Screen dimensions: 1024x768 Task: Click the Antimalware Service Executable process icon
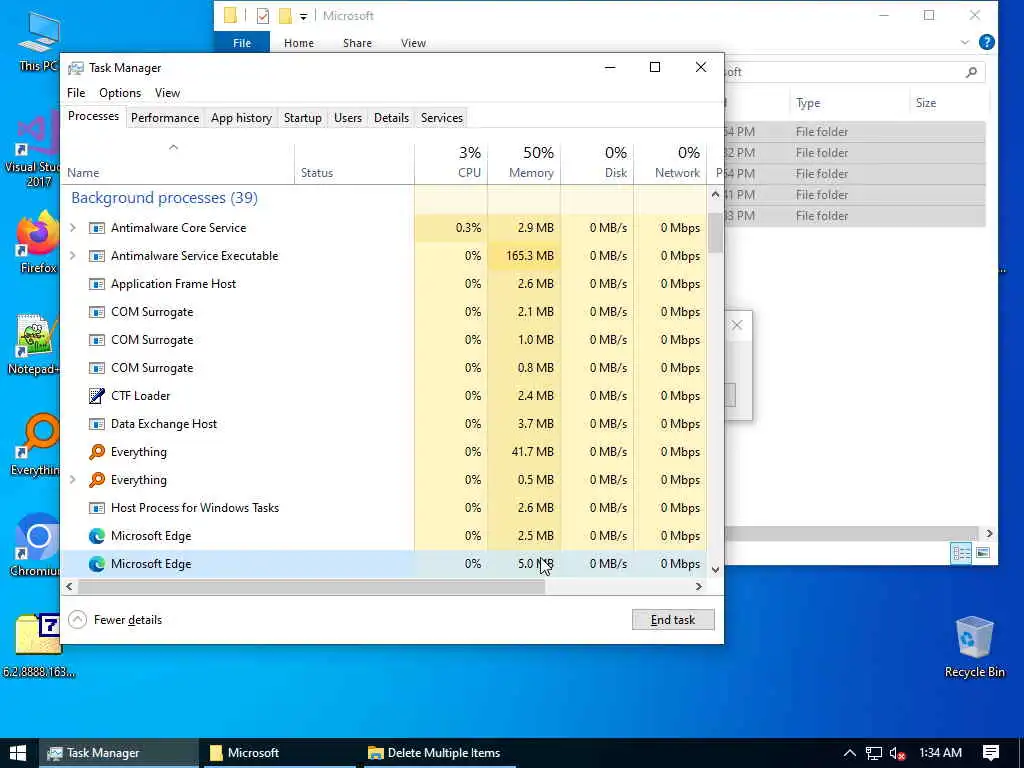tap(97, 256)
